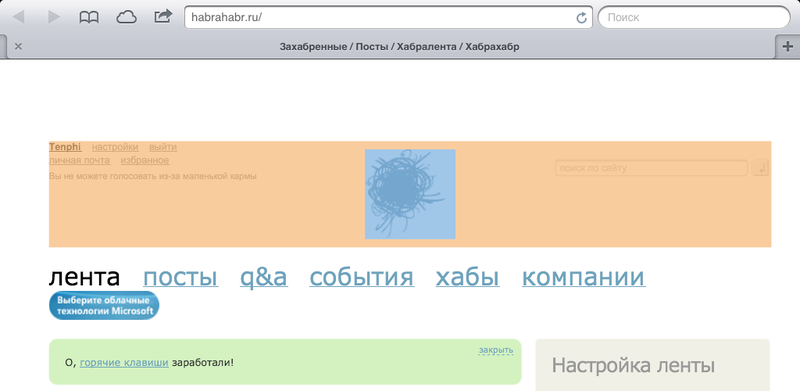Open the горячие клавиши link
800x391 pixels.
124,363
